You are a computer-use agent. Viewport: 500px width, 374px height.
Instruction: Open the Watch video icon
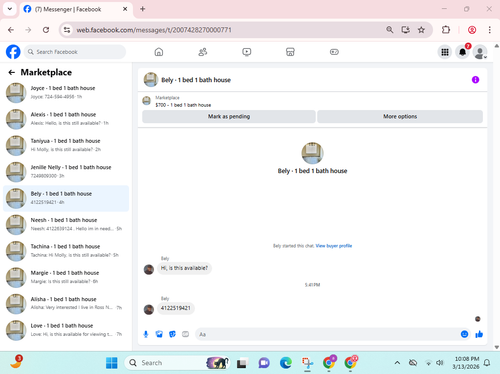click(247, 52)
